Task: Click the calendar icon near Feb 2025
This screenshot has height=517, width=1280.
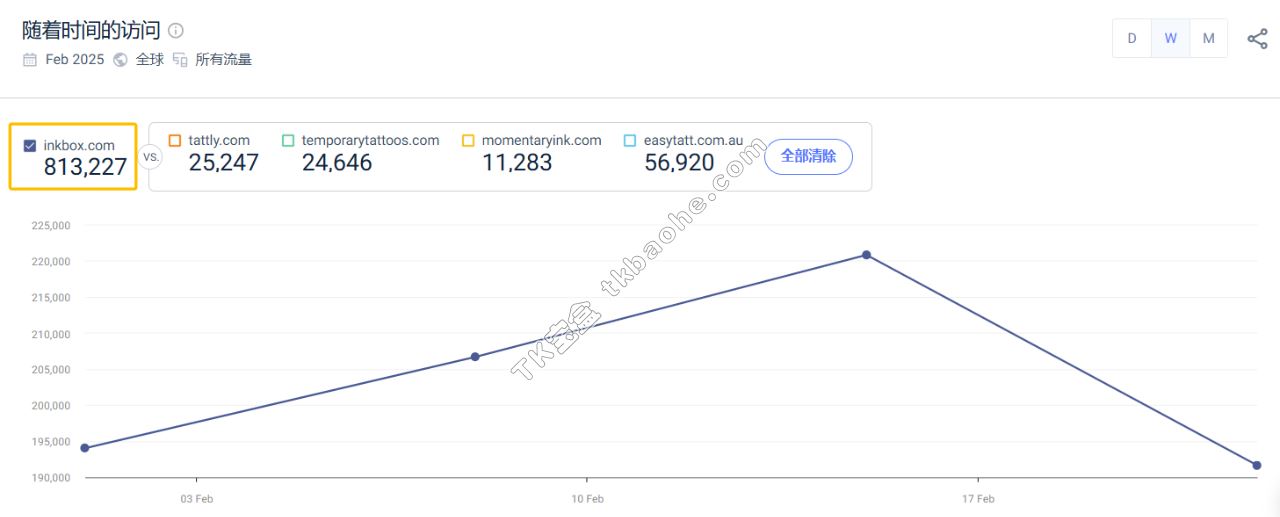Action: [x=30, y=60]
